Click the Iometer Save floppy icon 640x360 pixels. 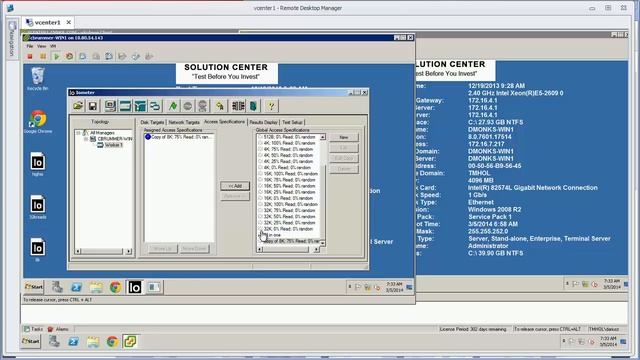pos(93,106)
